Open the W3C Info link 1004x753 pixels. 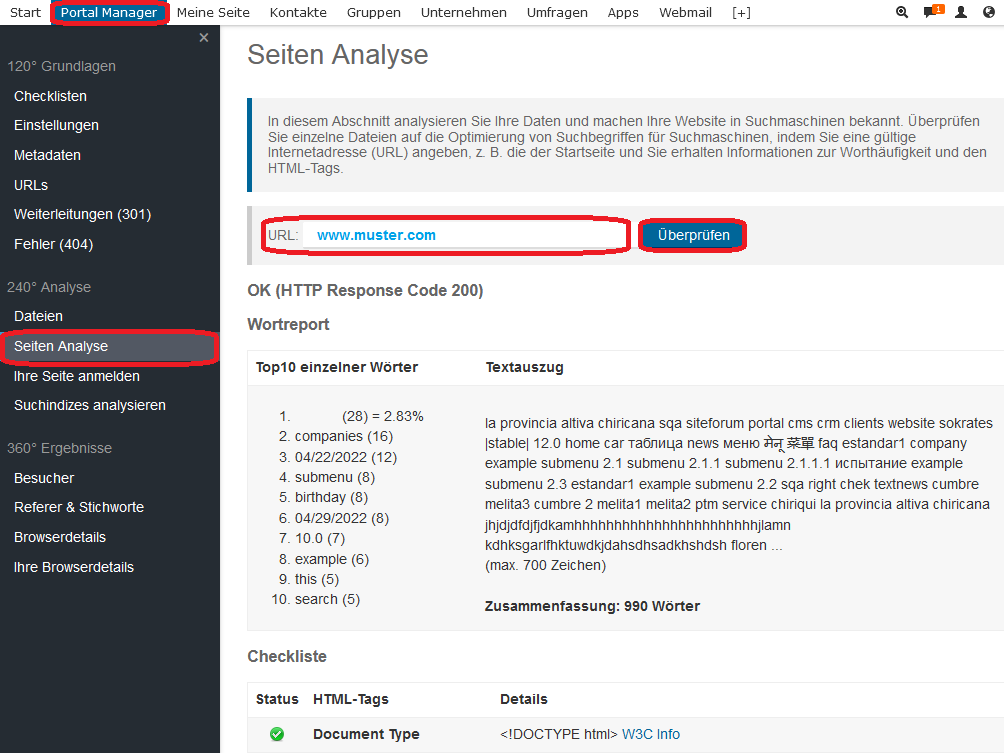[650, 734]
